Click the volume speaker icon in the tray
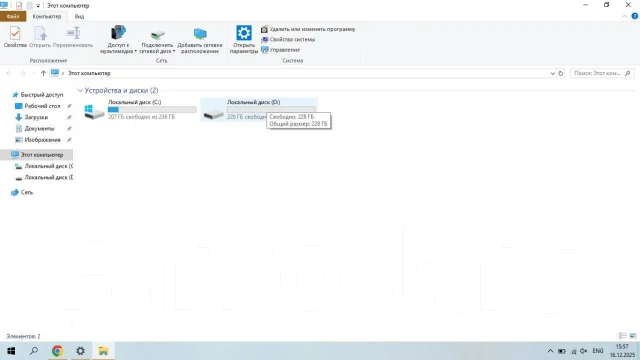This screenshot has height=360, width=640. click(584, 351)
